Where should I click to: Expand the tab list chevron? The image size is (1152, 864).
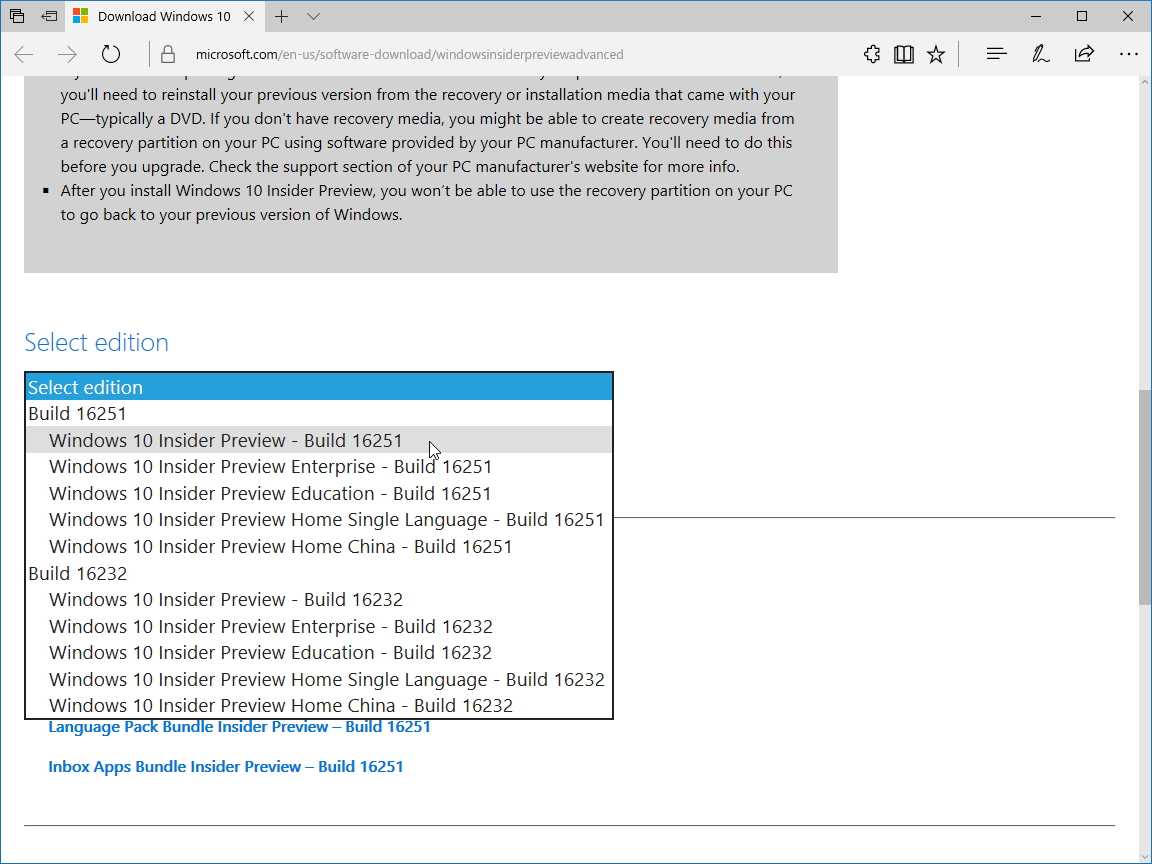coord(314,17)
